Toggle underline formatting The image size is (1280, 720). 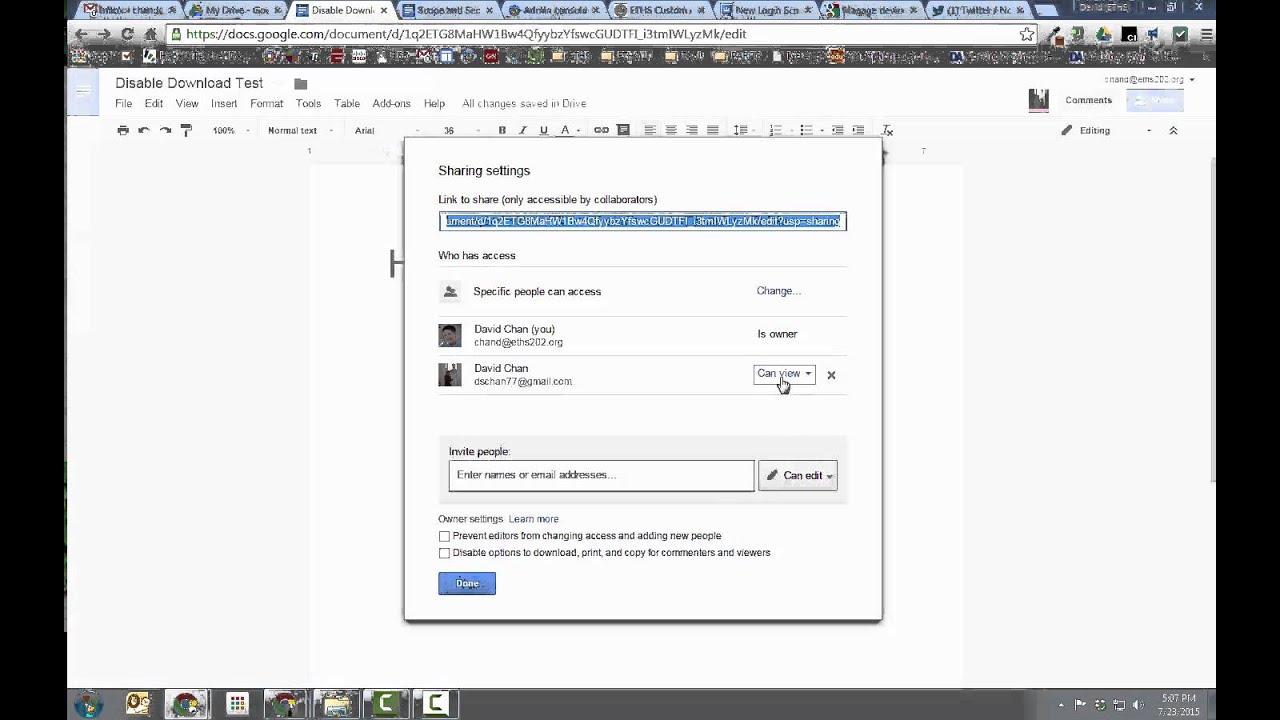[x=544, y=130]
